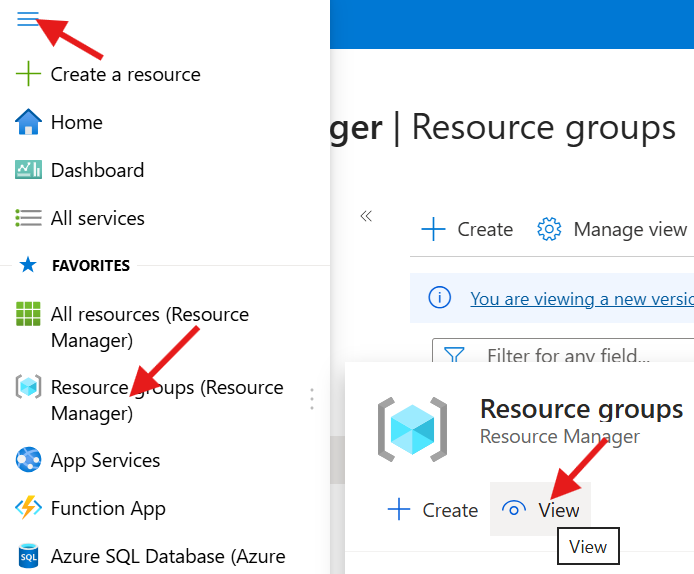Click Create in the Resource groups popup
This screenshot has width=694, height=574.
pos(432,510)
